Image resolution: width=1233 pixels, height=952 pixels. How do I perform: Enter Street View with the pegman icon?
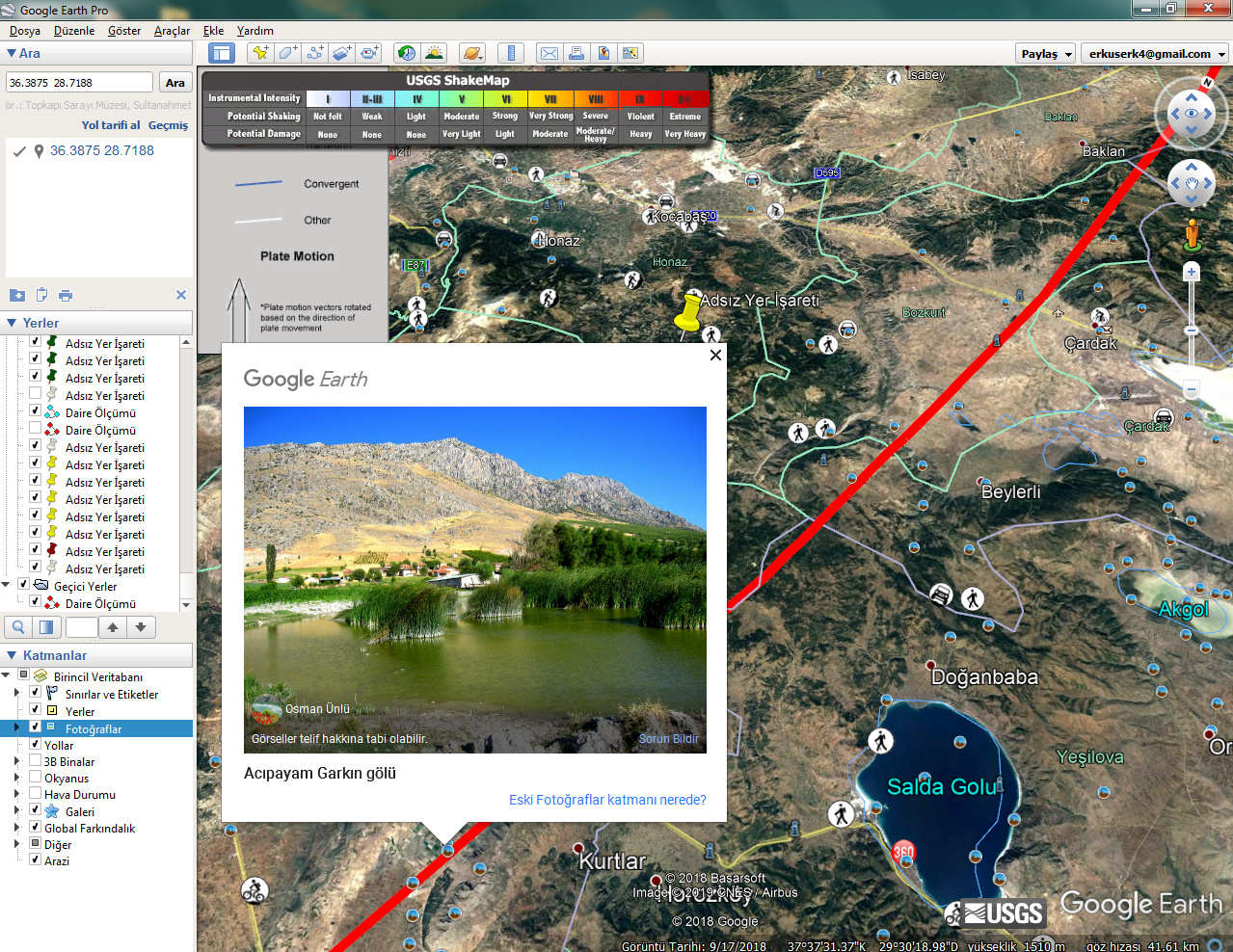point(1193,235)
